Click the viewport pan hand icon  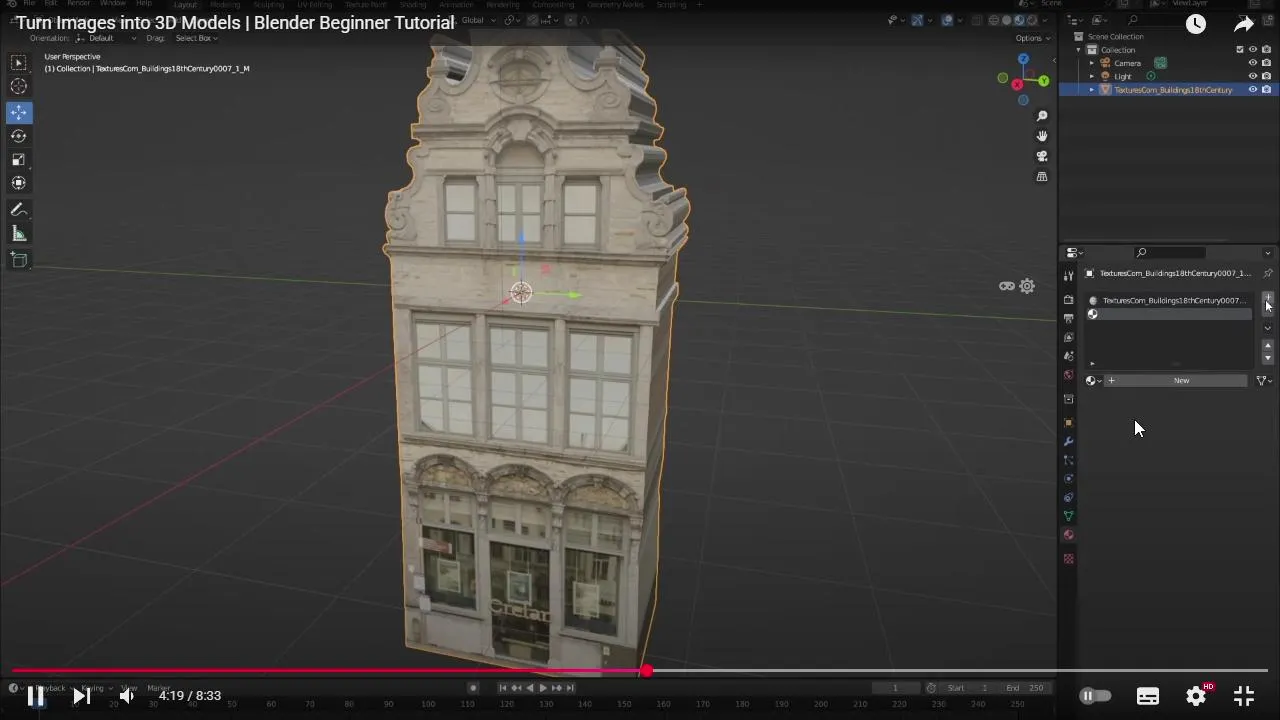pyautogui.click(x=1042, y=136)
